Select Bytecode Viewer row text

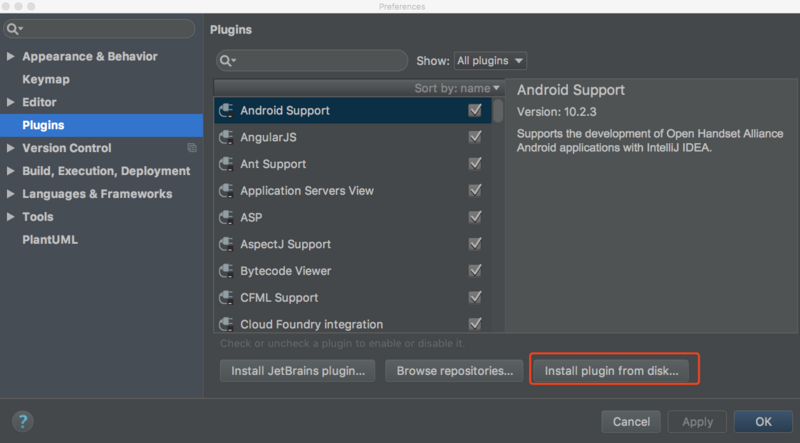[286, 271]
